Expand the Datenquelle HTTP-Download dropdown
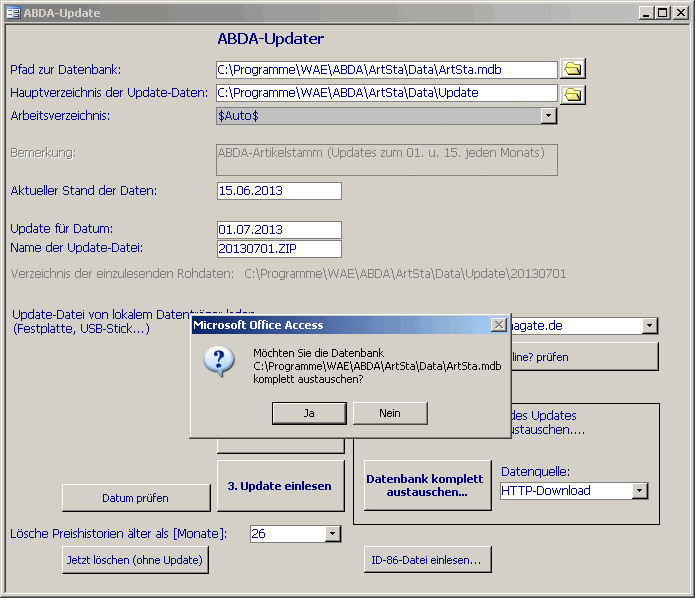Viewport: 695px width, 598px height. pyautogui.click(x=640, y=491)
